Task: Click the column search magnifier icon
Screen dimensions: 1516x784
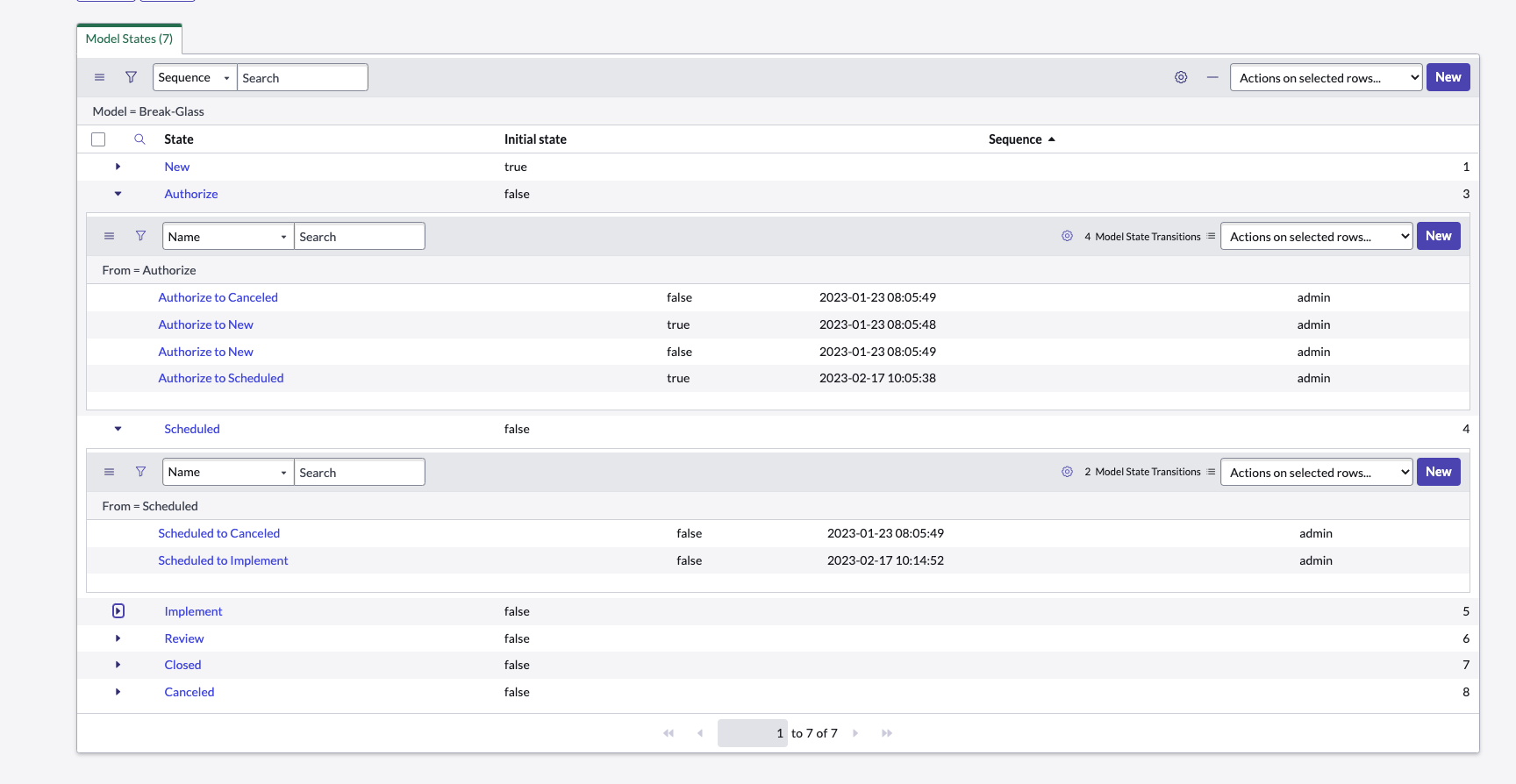Action: coord(139,139)
